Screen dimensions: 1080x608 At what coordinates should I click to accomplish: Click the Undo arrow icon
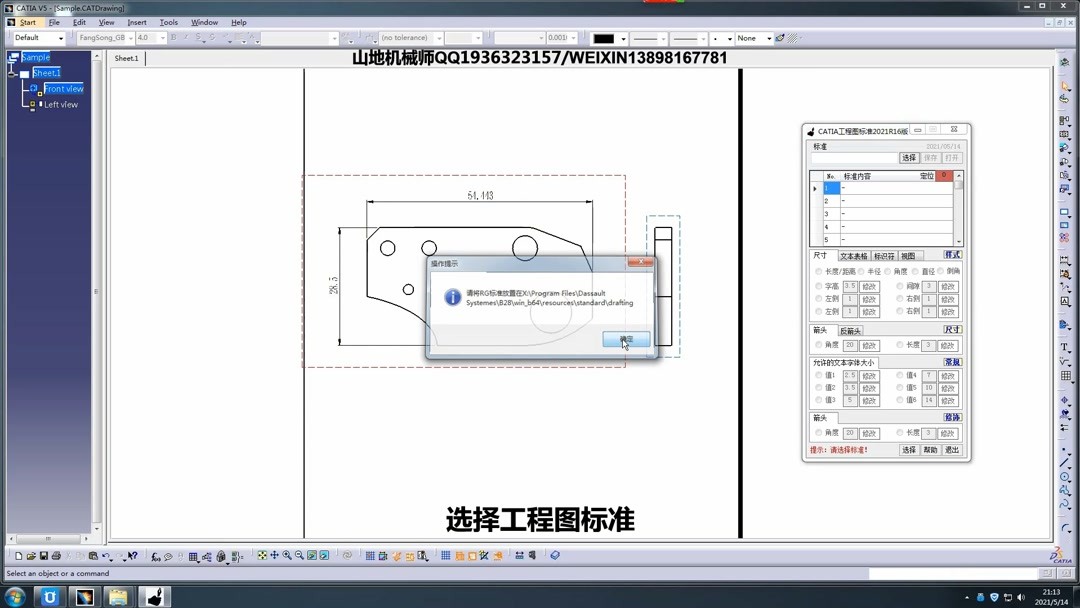[106, 555]
